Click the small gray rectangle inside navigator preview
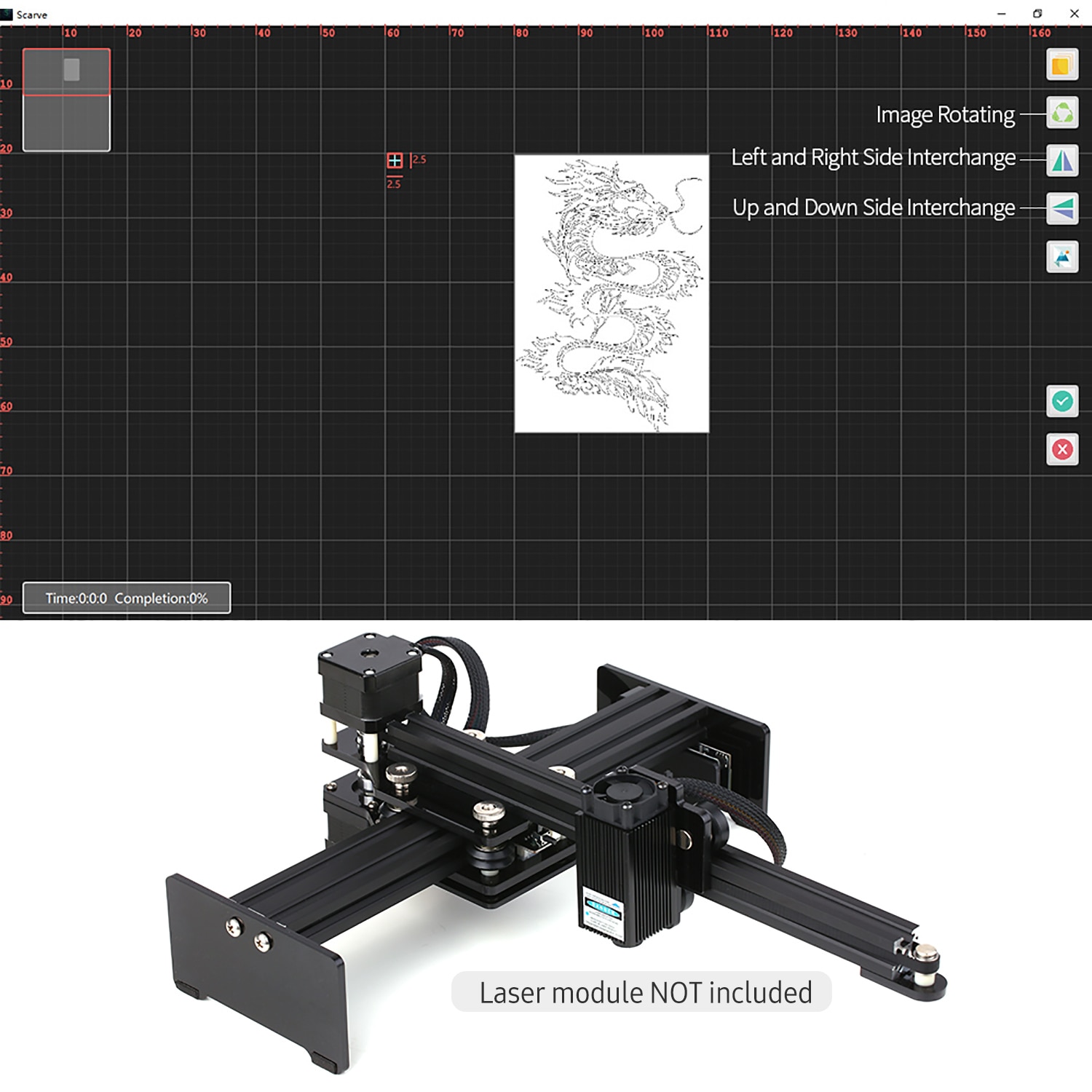 tap(71, 69)
